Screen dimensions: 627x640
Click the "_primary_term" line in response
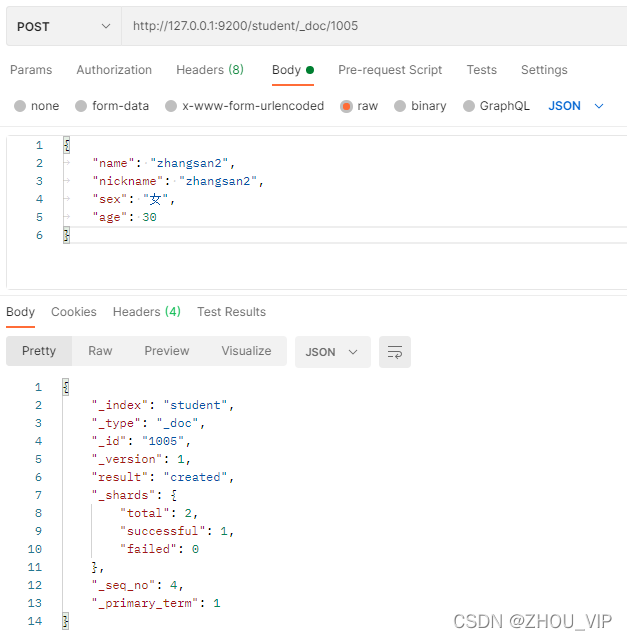point(156,603)
